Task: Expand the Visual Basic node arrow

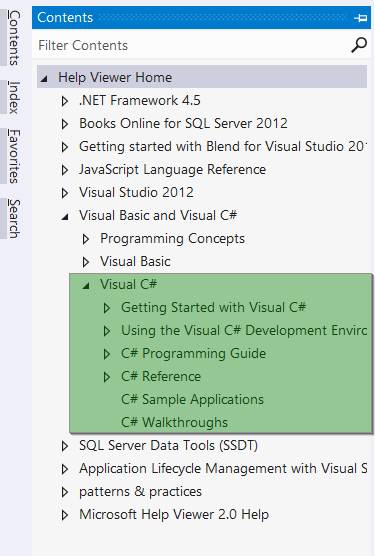Action: (x=85, y=262)
